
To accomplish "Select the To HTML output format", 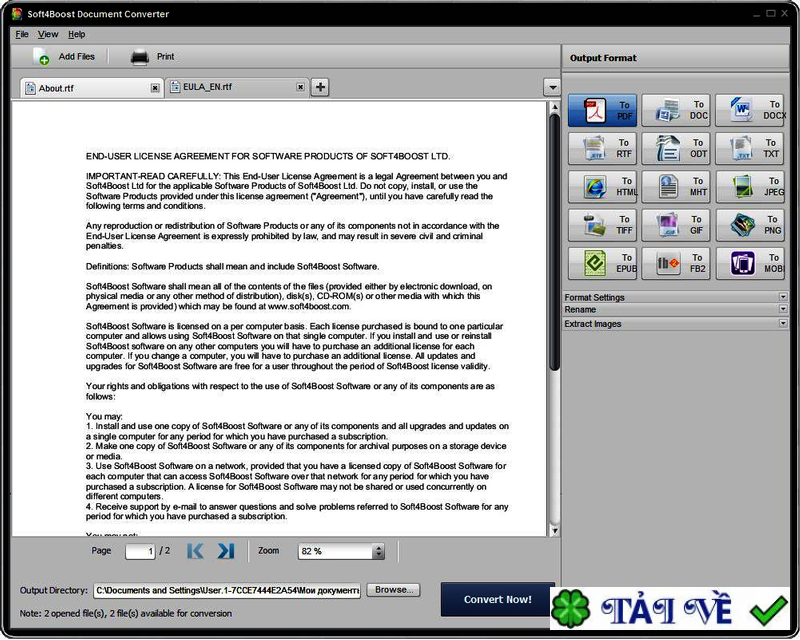I will click(602, 187).
